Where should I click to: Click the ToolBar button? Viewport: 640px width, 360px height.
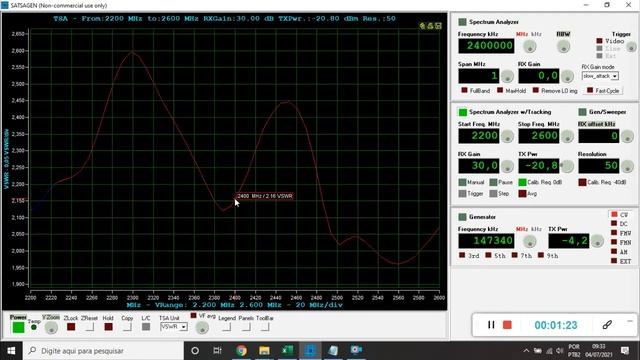[x=265, y=327]
